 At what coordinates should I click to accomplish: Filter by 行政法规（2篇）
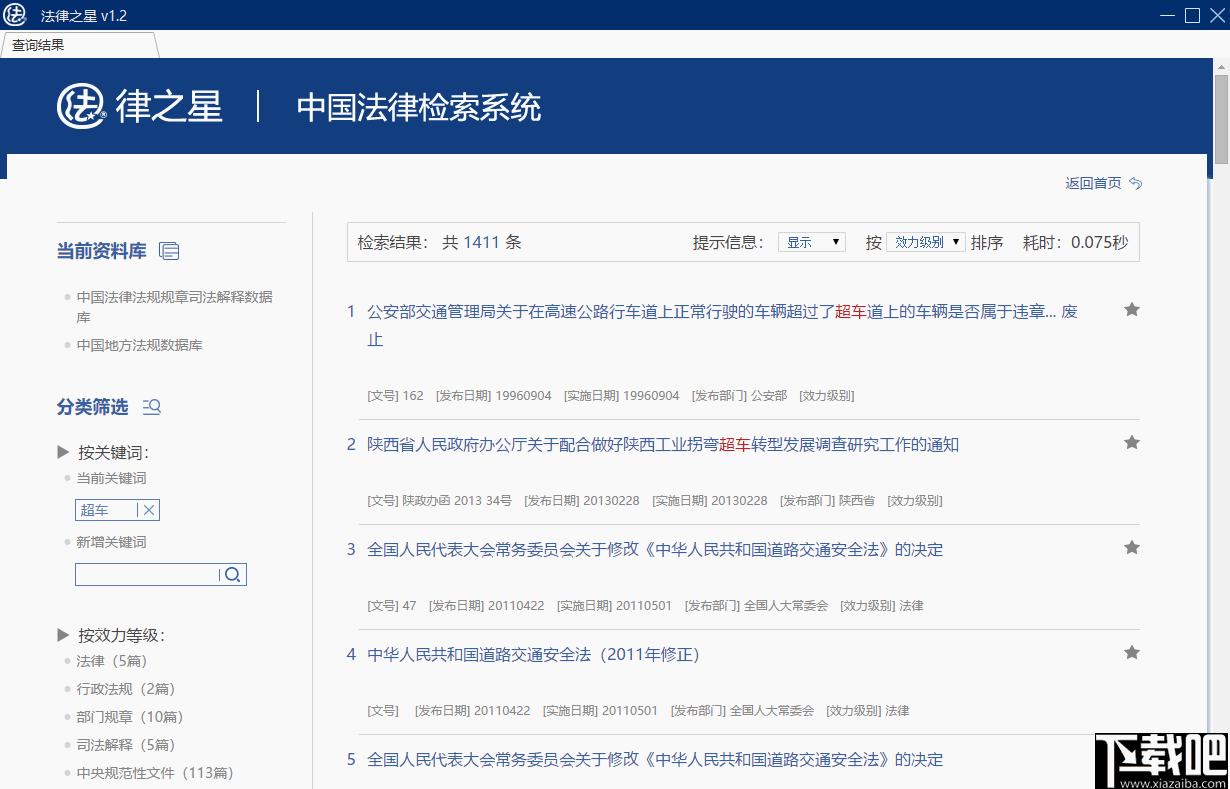pos(126,689)
